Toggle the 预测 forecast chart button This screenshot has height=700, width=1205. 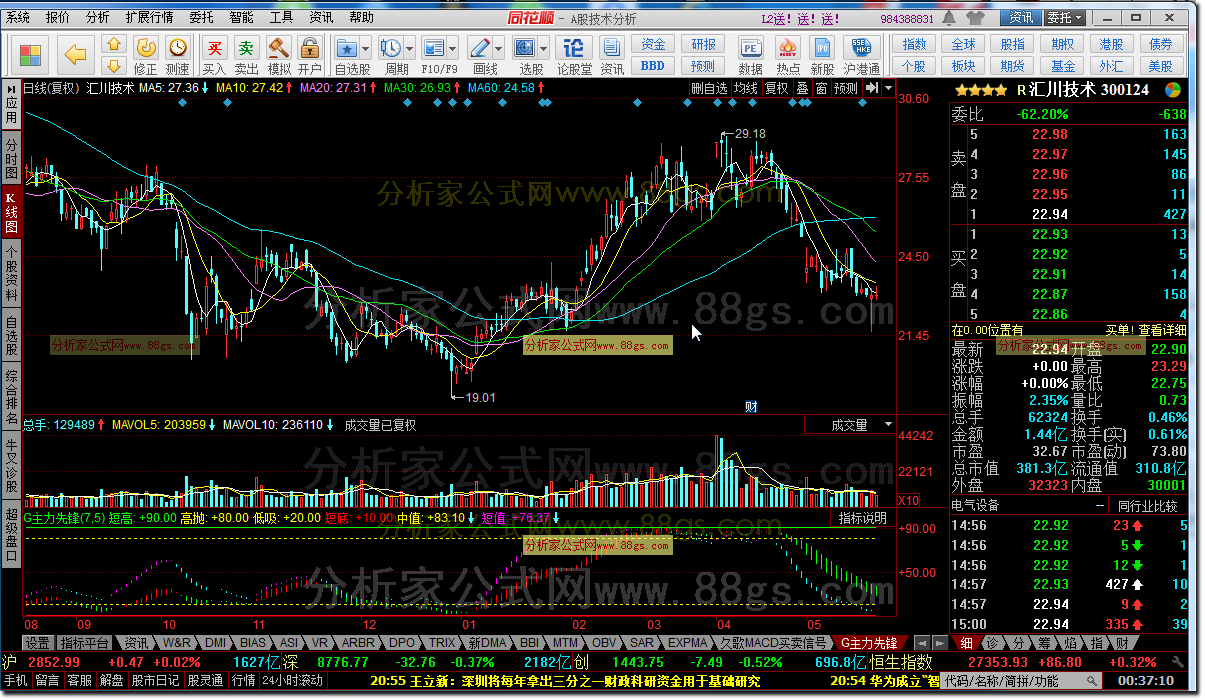pyautogui.click(x=845, y=88)
